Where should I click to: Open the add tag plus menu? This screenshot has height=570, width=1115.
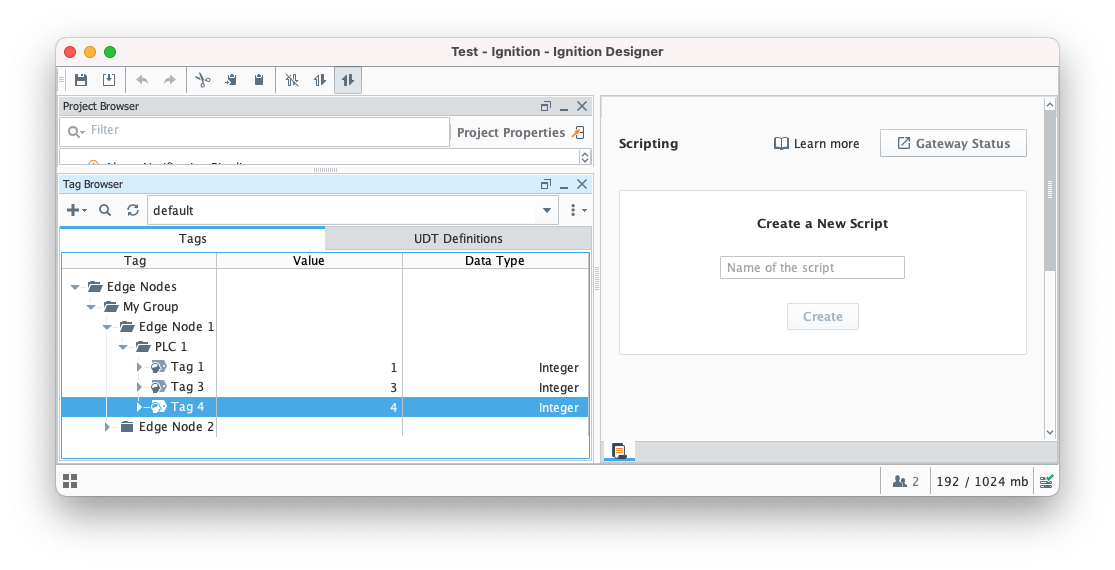tap(76, 210)
